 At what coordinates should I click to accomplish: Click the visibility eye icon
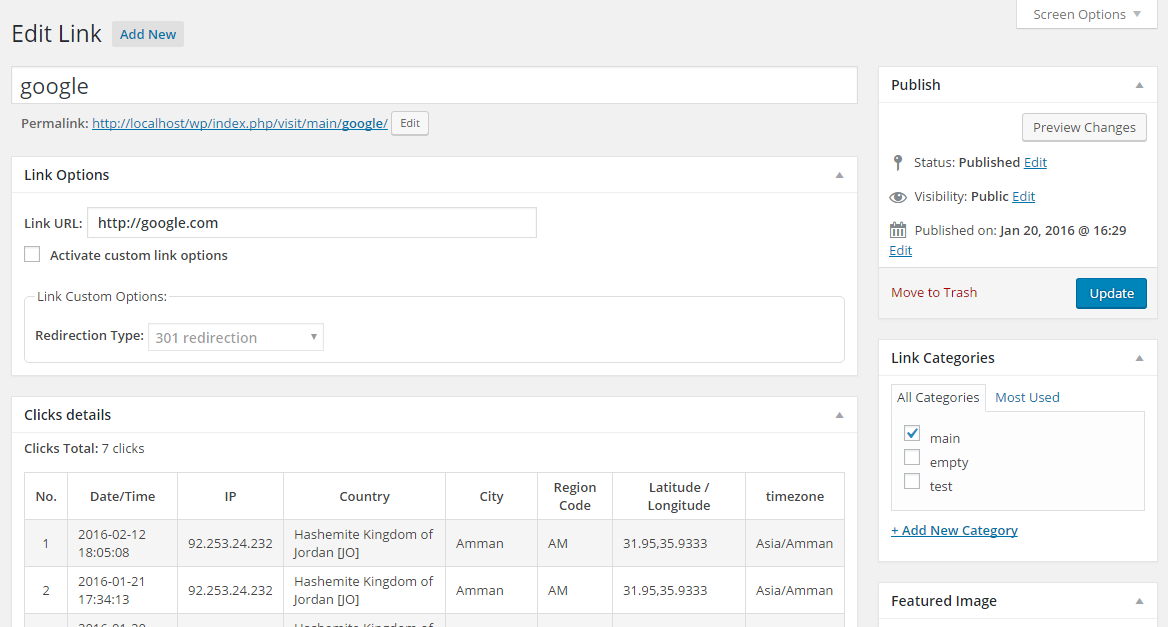[x=898, y=197]
